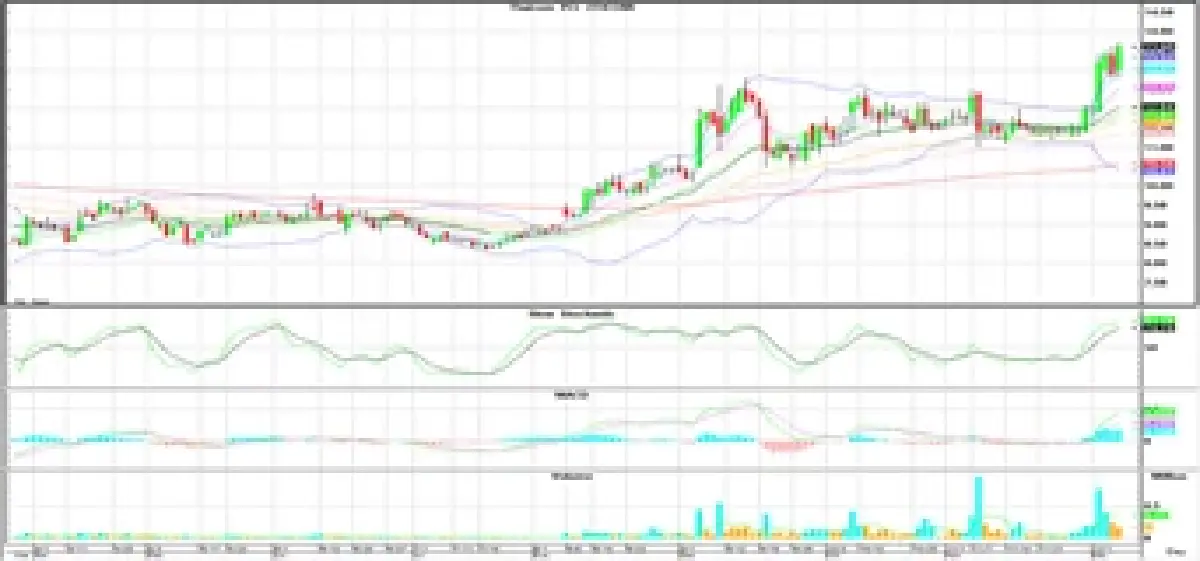Screen dimensions: 1200x561
Task: Click the black current-price label on price axis
Action: (1158, 47)
